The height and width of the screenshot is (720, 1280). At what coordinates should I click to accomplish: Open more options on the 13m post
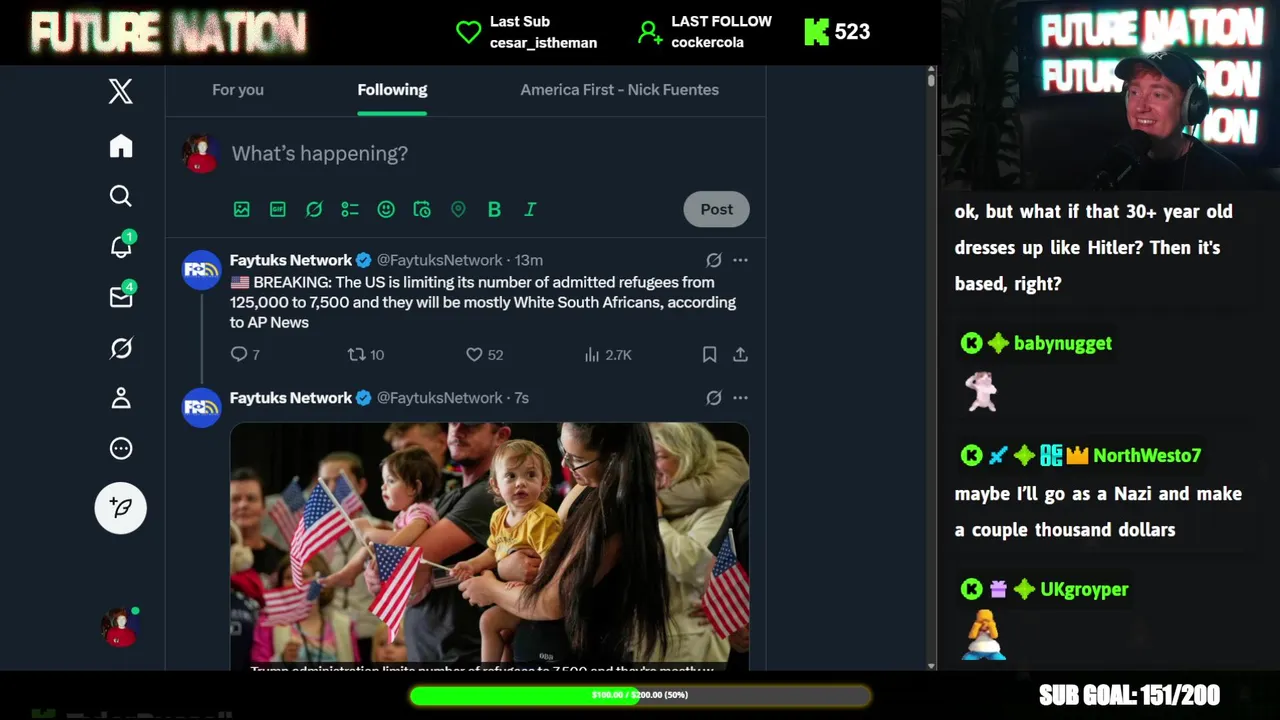740,260
